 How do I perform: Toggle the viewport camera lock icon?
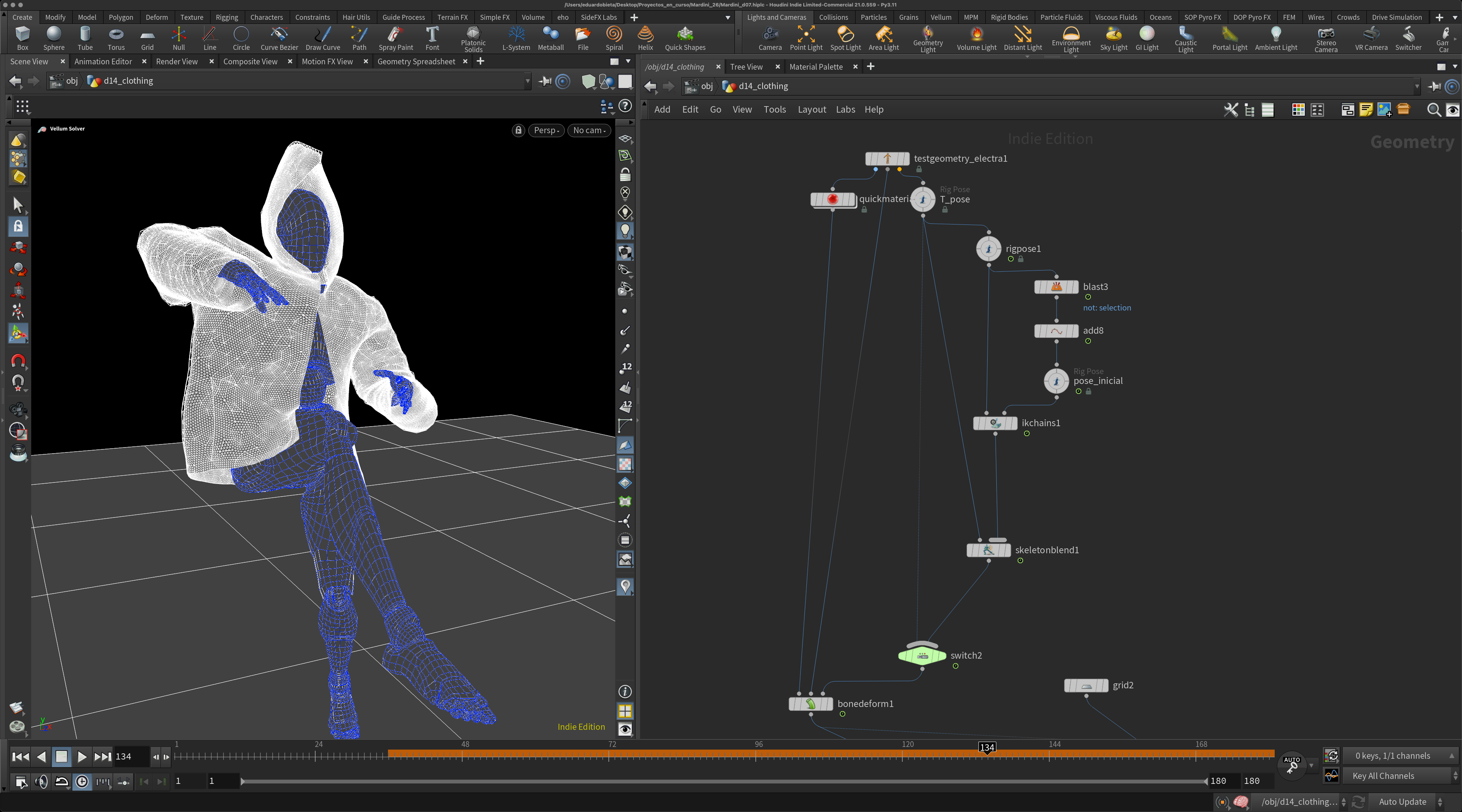point(518,131)
